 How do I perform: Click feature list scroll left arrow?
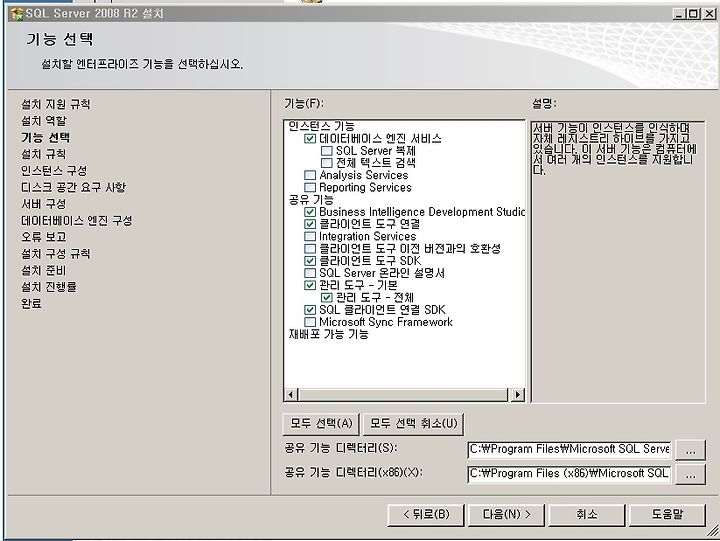[x=291, y=394]
